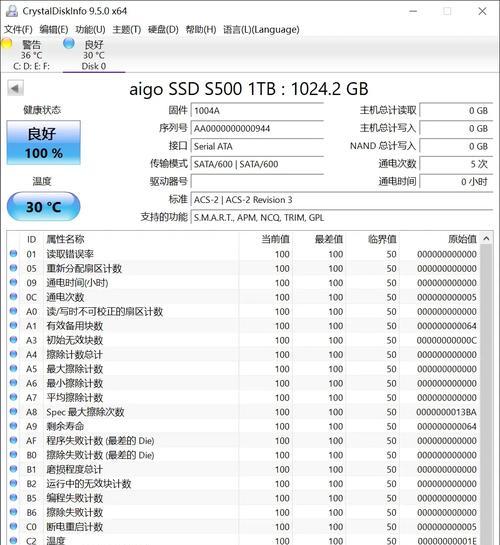Select the A8 Spec 最大擦除次数 row
The width and height of the screenshot is (500, 545).
pyautogui.click(x=243, y=412)
